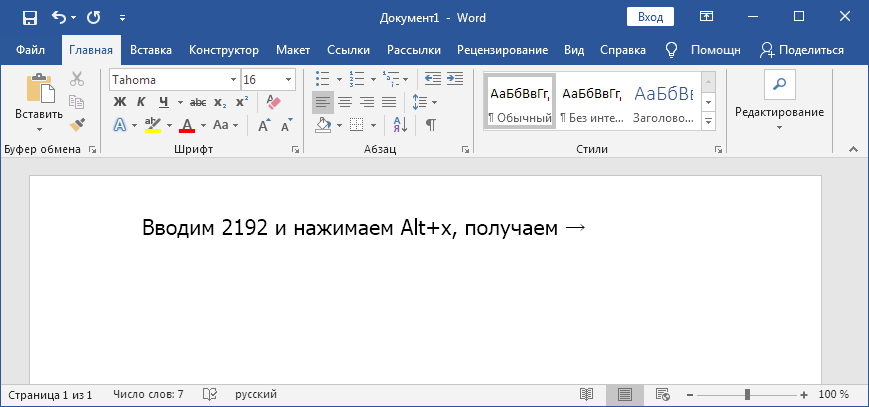
Task: Open the font size 16 dropdown
Action: (289, 79)
